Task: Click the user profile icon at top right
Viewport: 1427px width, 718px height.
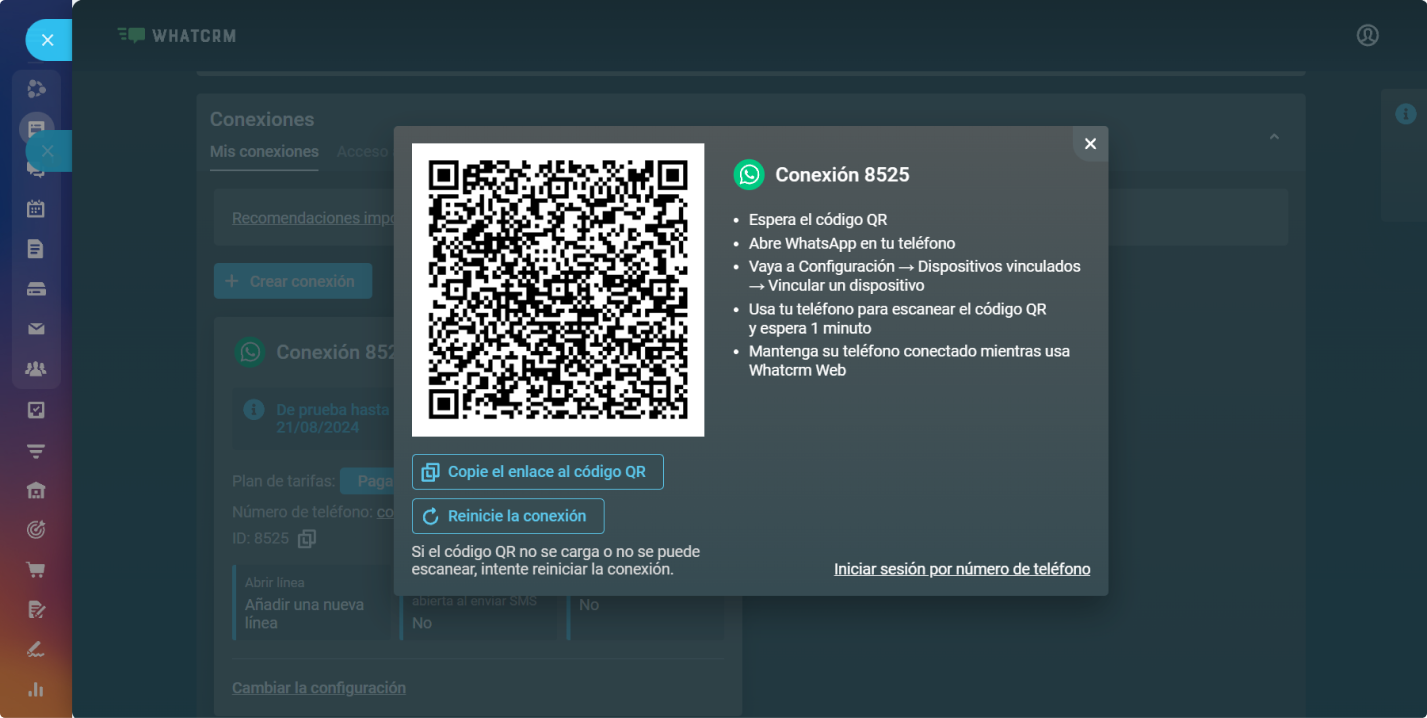Action: pos(1367,35)
